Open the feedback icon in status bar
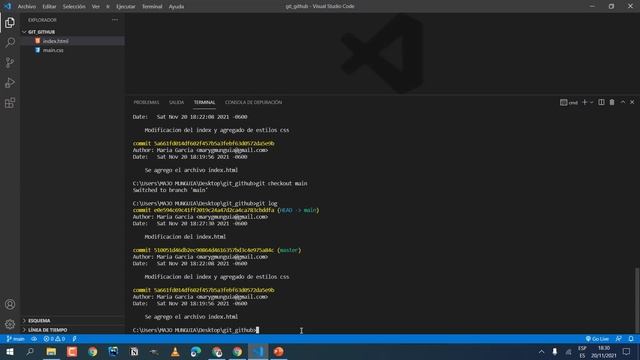Viewport: 640px width, 360px height. [619, 339]
